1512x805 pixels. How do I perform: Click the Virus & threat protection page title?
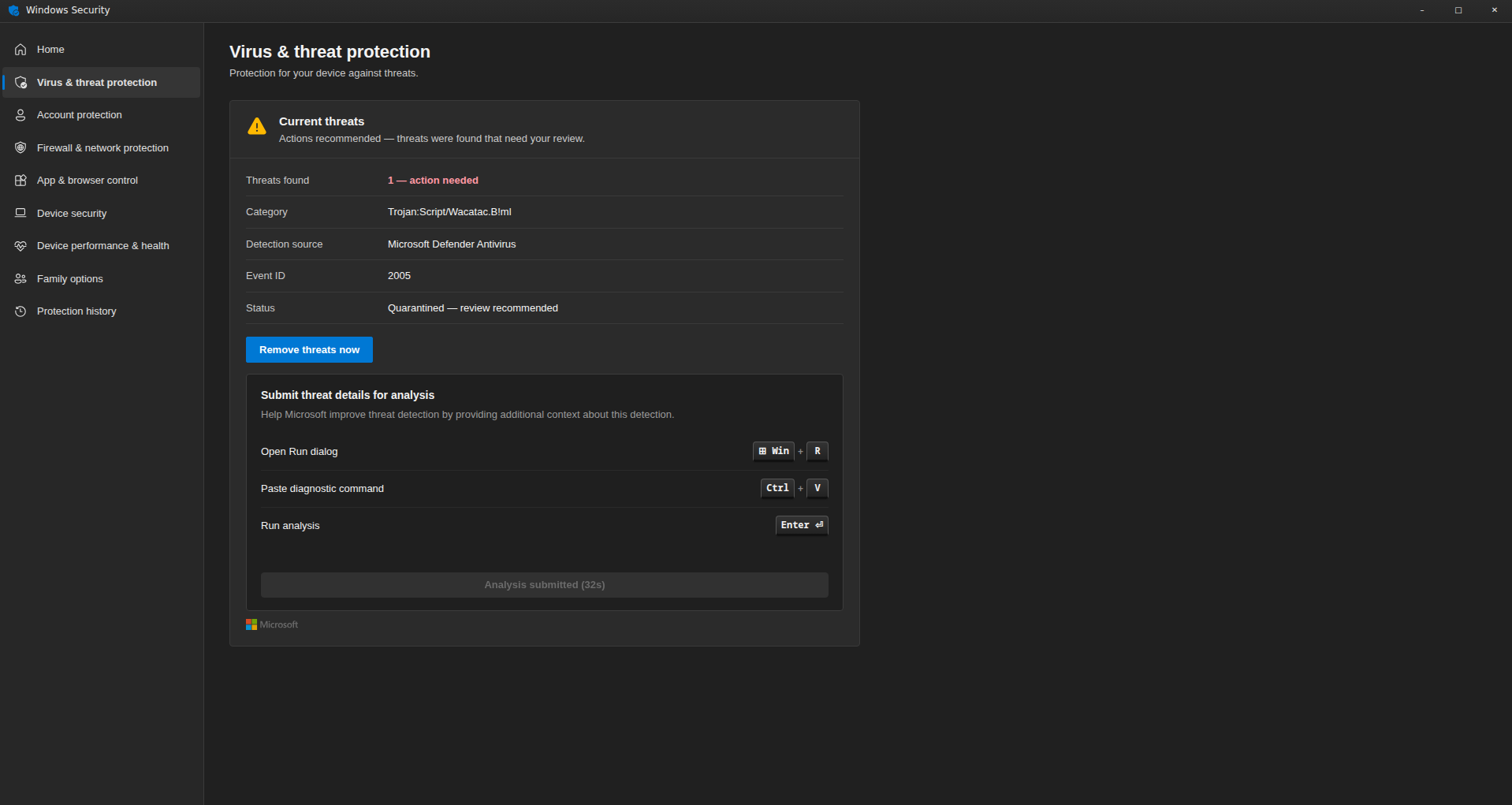pyautogui.click(x=330, y=52)
